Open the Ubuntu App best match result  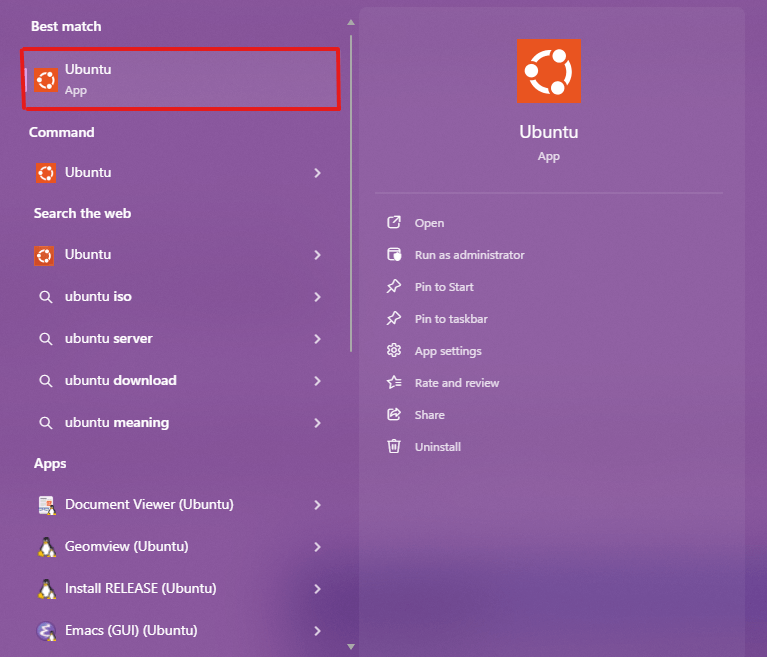180,79
